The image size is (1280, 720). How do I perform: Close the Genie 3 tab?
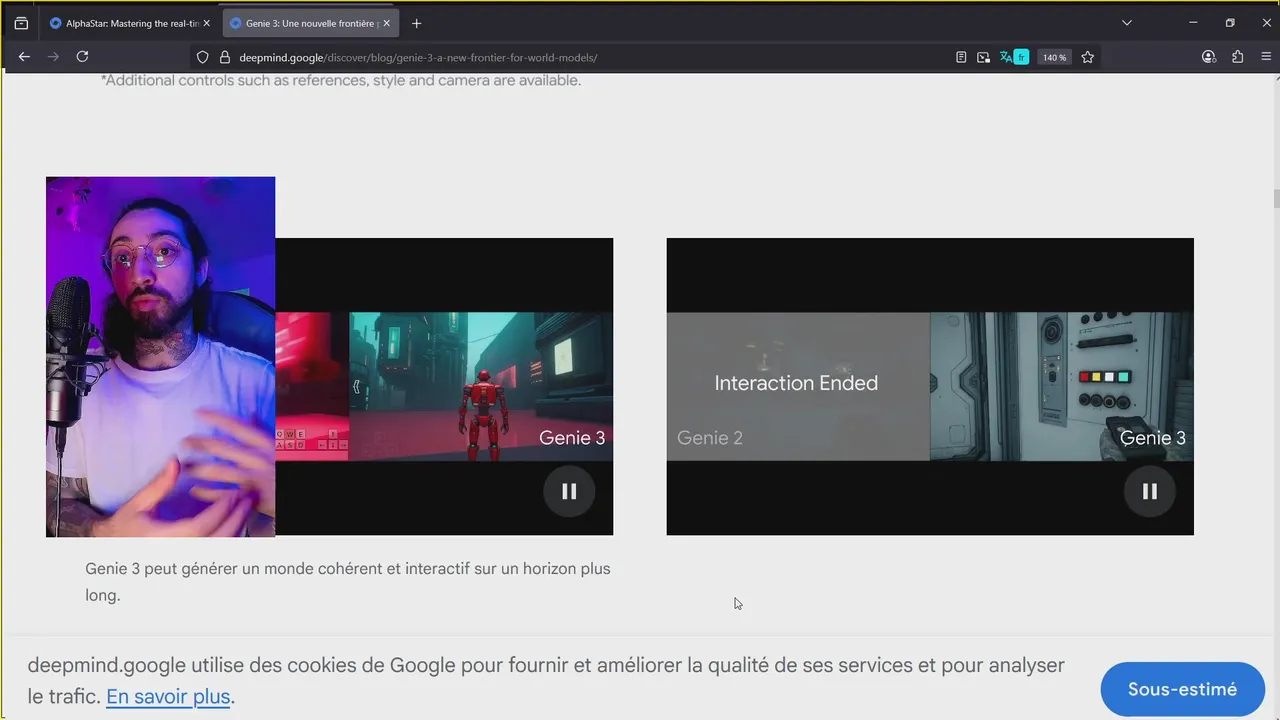(386, 23)
